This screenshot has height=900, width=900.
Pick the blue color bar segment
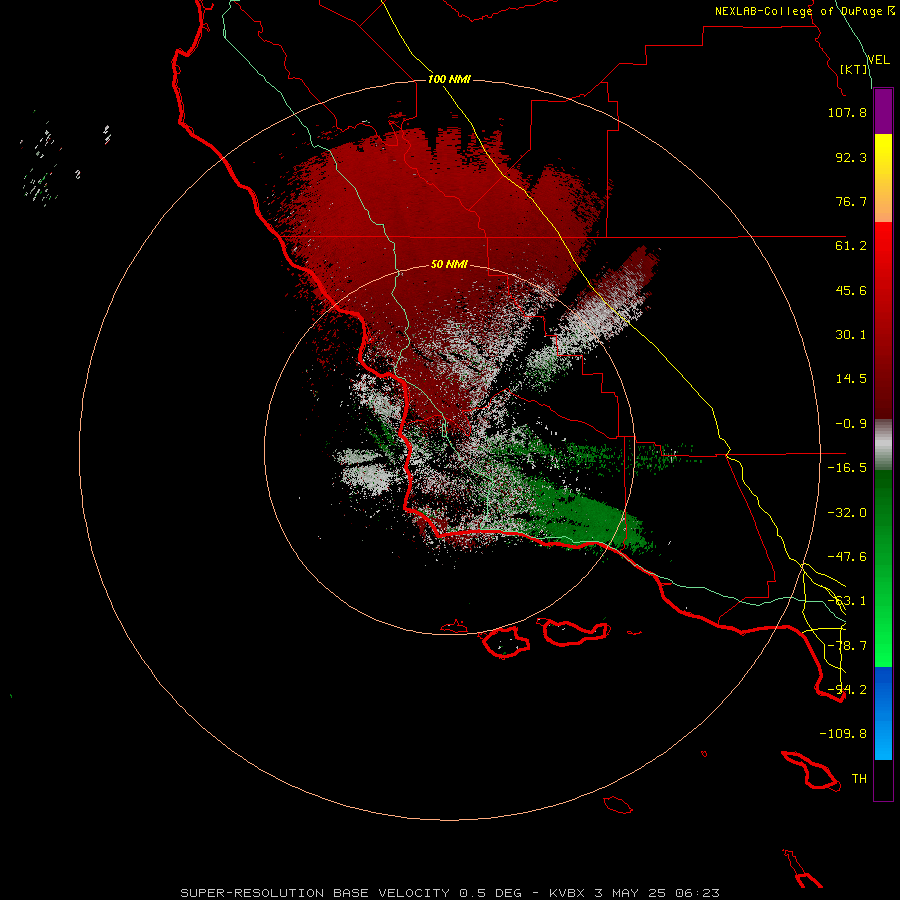[x=883, y=713]
